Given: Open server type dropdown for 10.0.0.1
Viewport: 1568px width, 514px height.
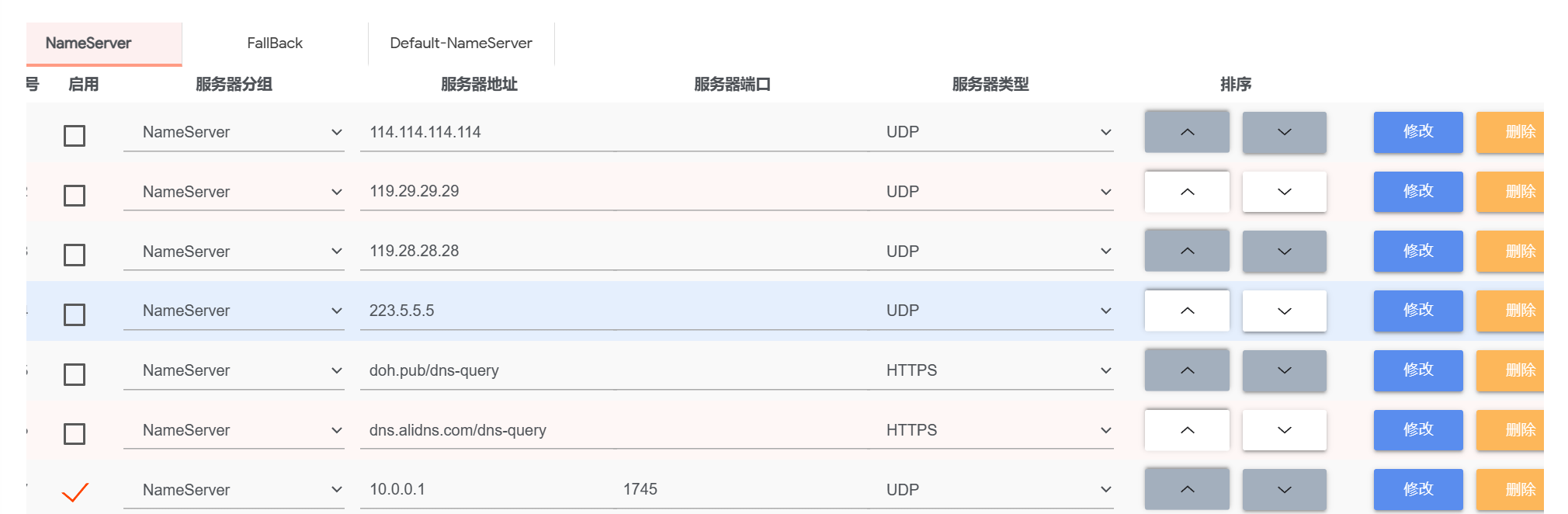Looking at the screenshot, I should coord(997,489).
